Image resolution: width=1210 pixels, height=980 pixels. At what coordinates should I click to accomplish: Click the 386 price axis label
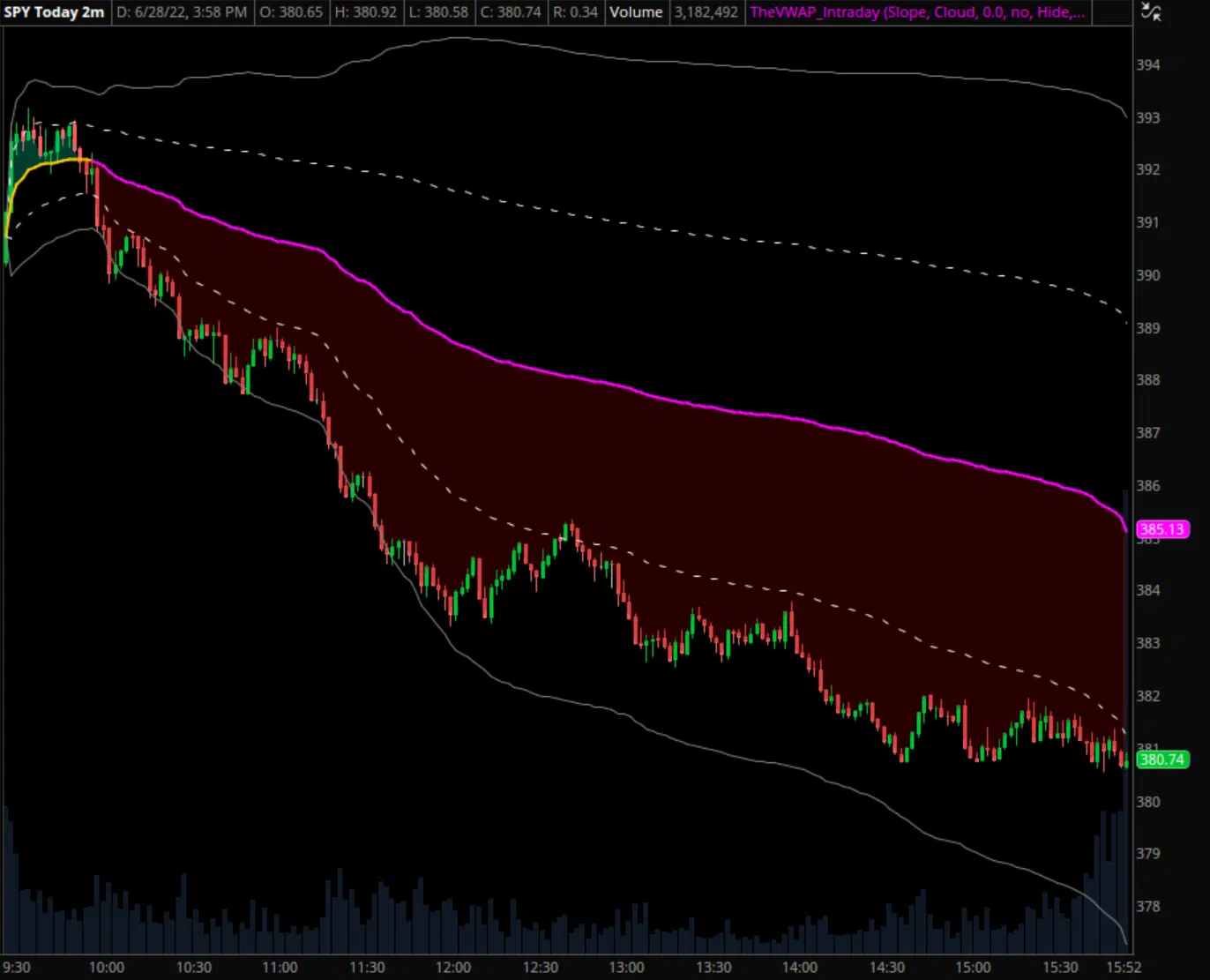tap(1148, 485)
